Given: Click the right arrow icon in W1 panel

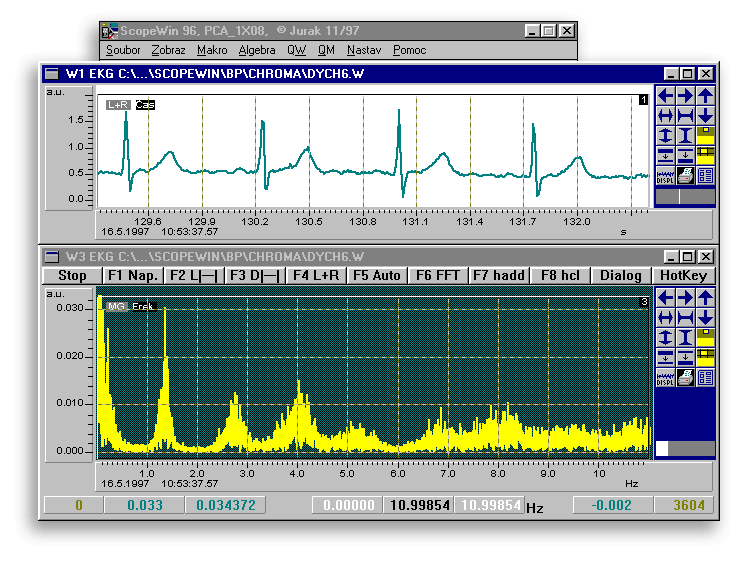Looking at the screenshot, I should (x=685, y=96).
